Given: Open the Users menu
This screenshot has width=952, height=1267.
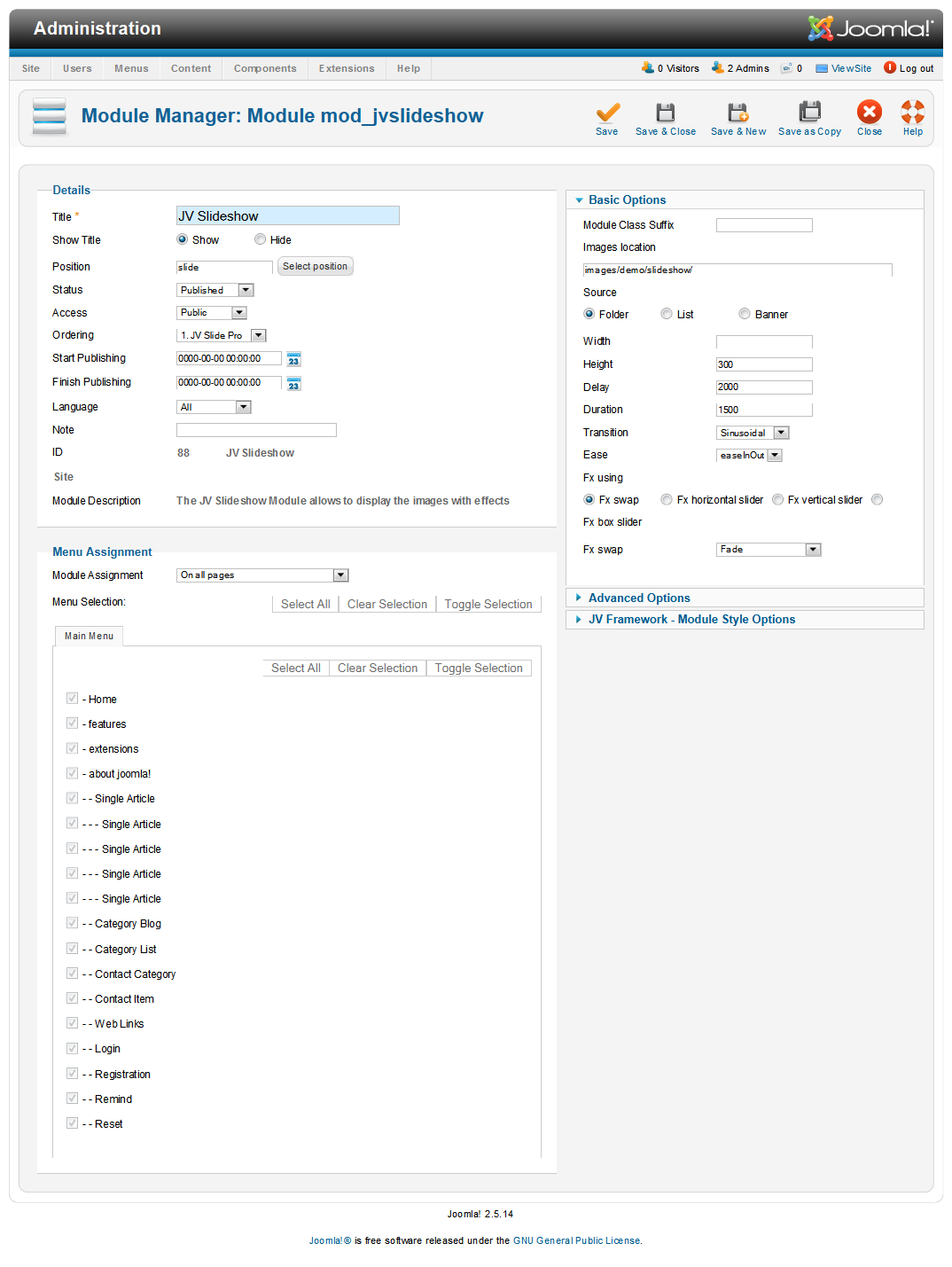Looking at the screenshot, I should coord(77,68).
